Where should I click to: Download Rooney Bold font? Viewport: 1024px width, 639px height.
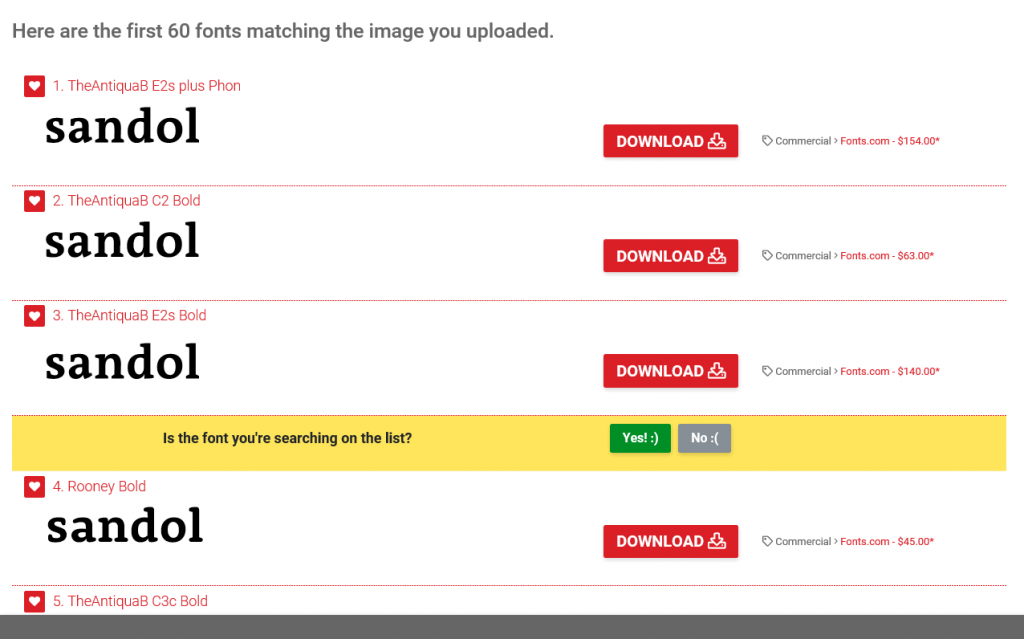[671, 542]
